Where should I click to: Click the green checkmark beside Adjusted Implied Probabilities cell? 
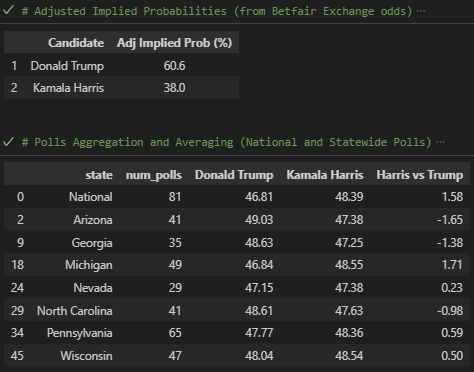tap(8, 10)
